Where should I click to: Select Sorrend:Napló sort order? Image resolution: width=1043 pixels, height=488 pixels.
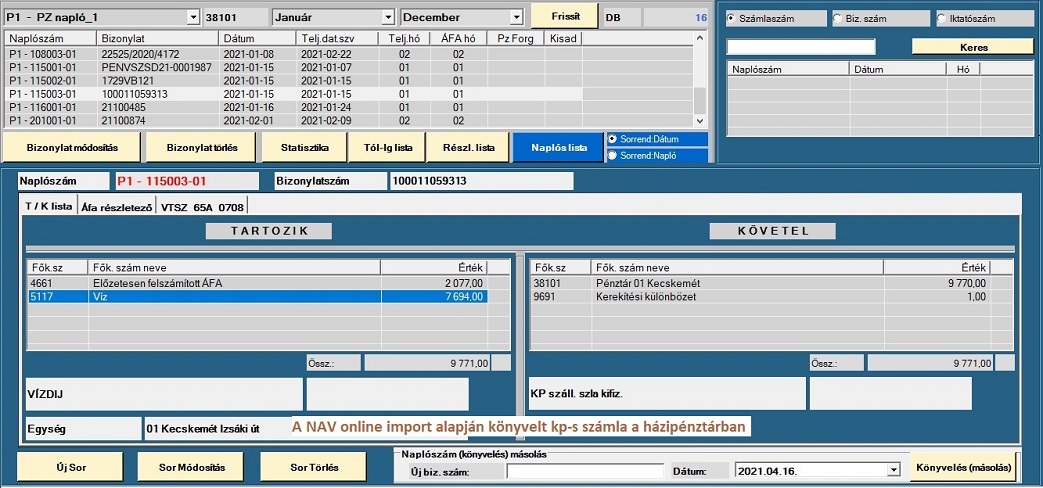612,155
